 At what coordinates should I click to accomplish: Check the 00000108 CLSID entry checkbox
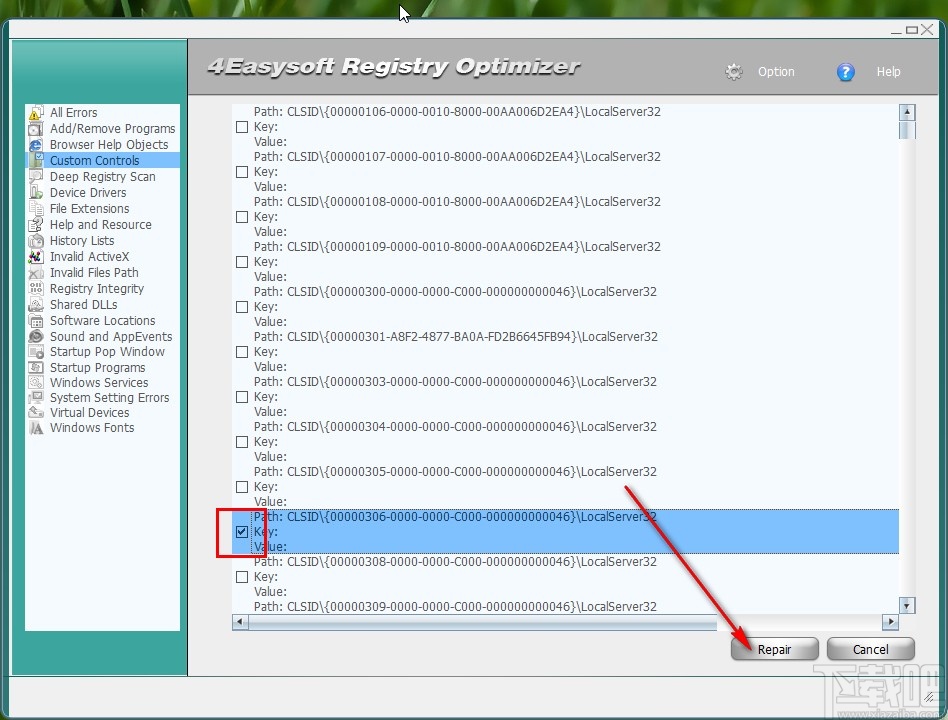(242, 217)
